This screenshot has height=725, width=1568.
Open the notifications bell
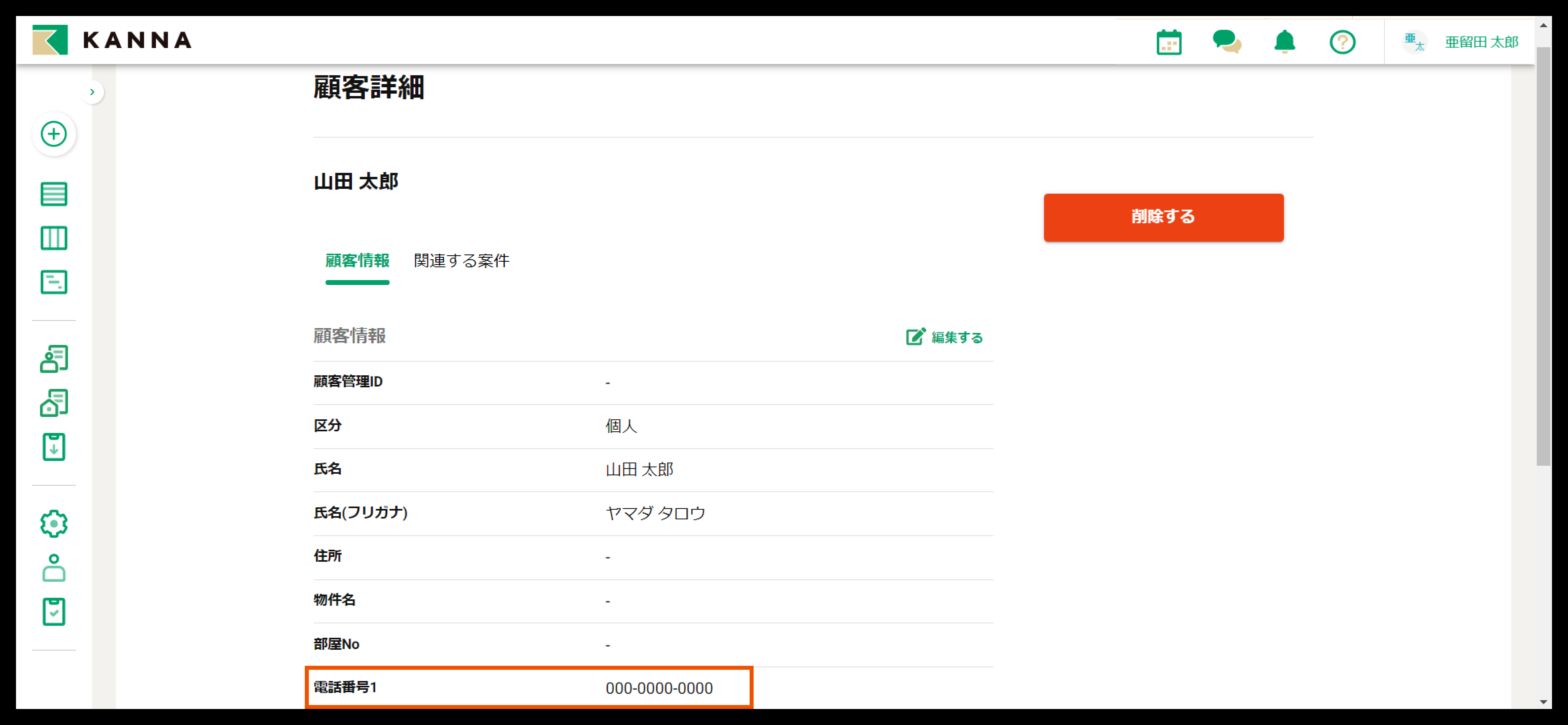pyautogui.click(x=1284, y=42)
